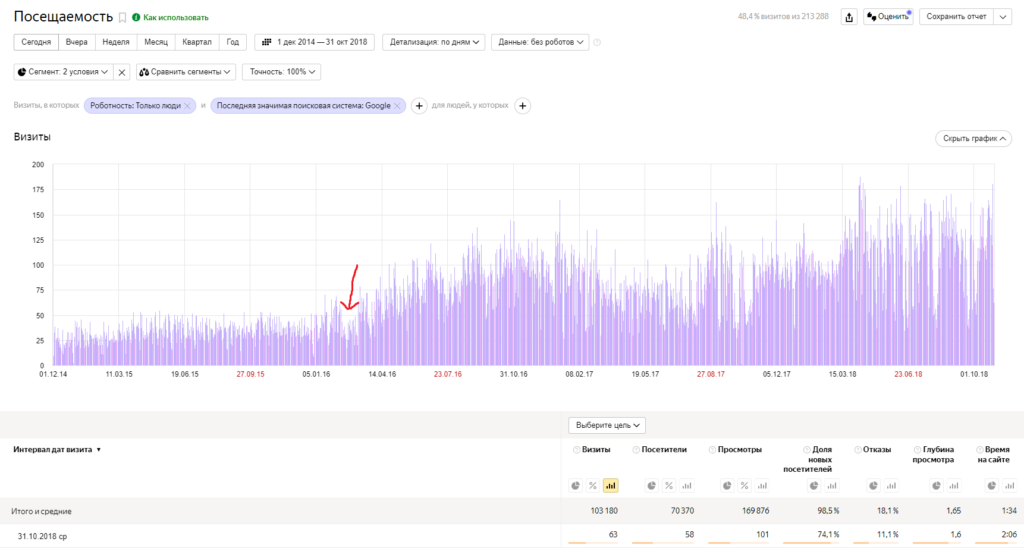Show pie chart for Посетители column
The image size is (1024, 548).
pyautogui.click(x=652, y=485)
